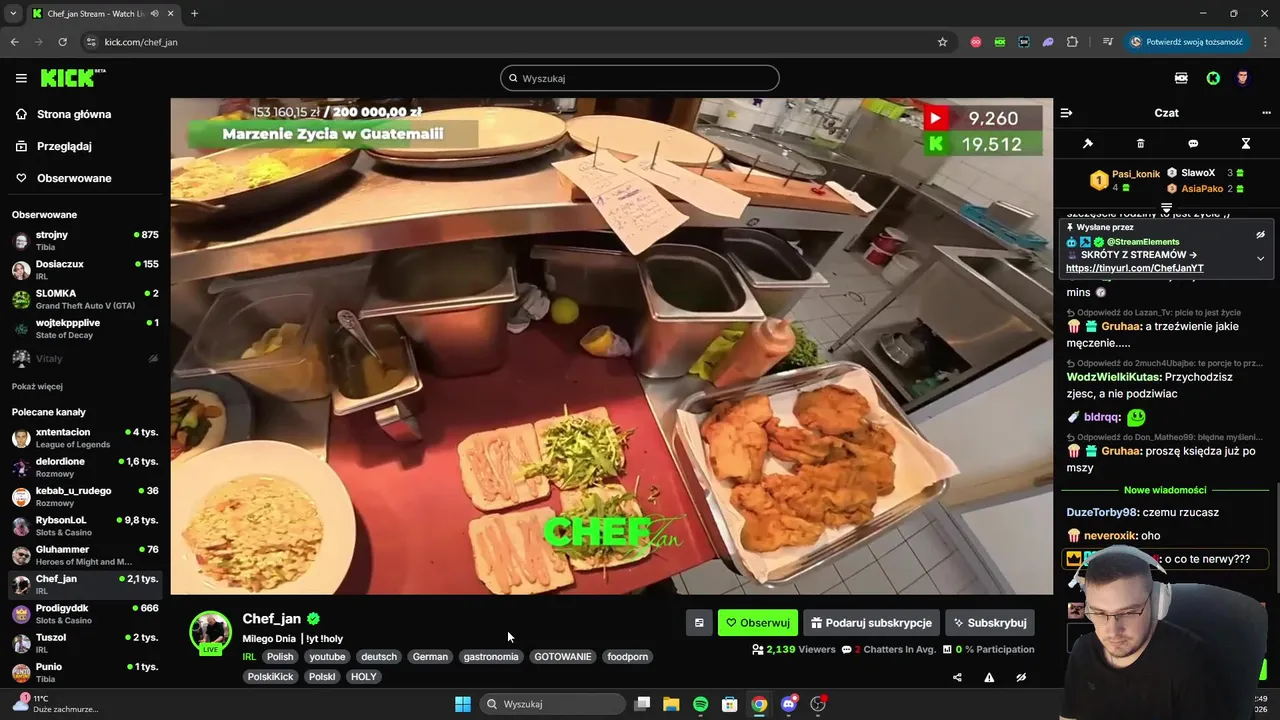Toggle the crossed-eye icon below the stream

point(1021,677)
